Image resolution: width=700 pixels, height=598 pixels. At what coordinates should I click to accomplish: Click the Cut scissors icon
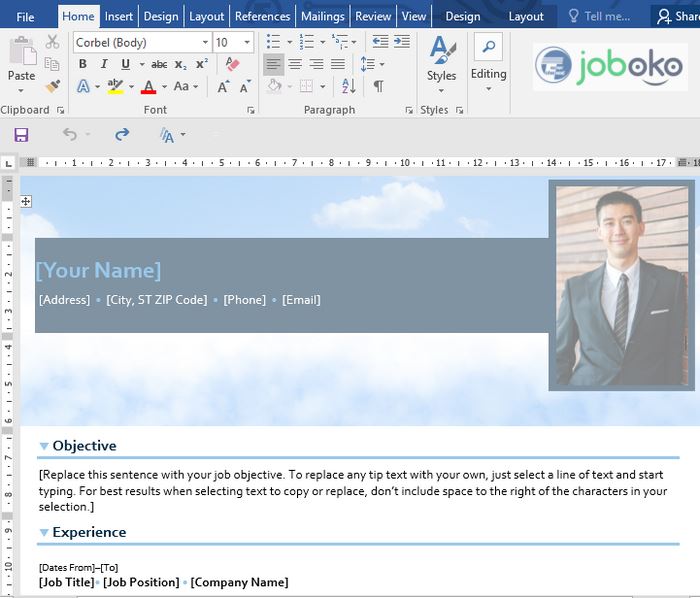point(52,42)
